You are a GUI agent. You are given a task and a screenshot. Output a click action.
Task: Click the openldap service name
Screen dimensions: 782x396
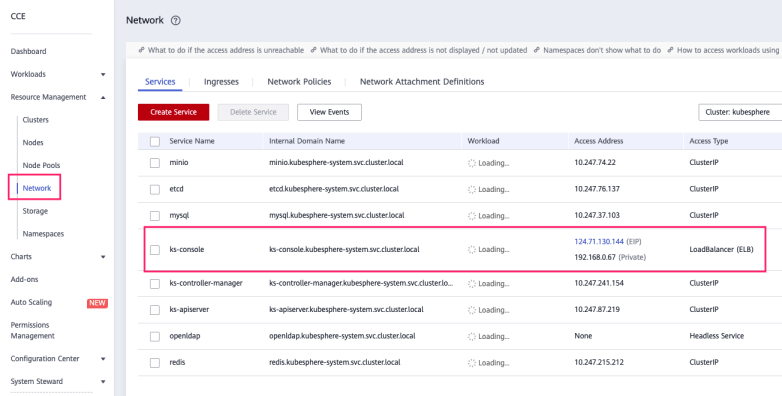[185, 336]
